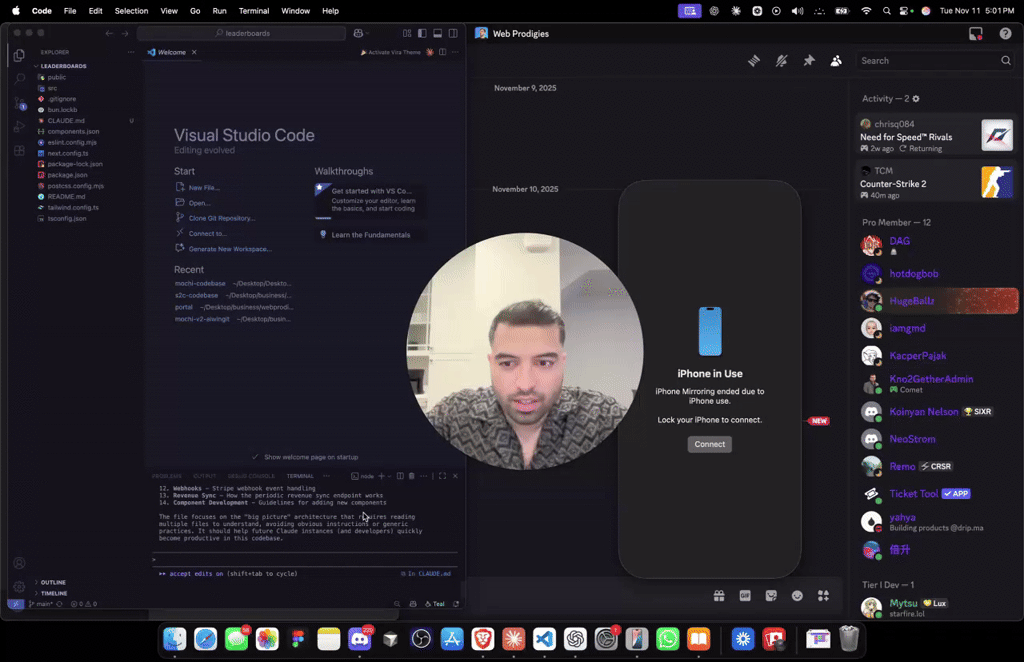Open Brave browser from the dock
This screenshot has height=662, width=1024.
coord(483,639)
